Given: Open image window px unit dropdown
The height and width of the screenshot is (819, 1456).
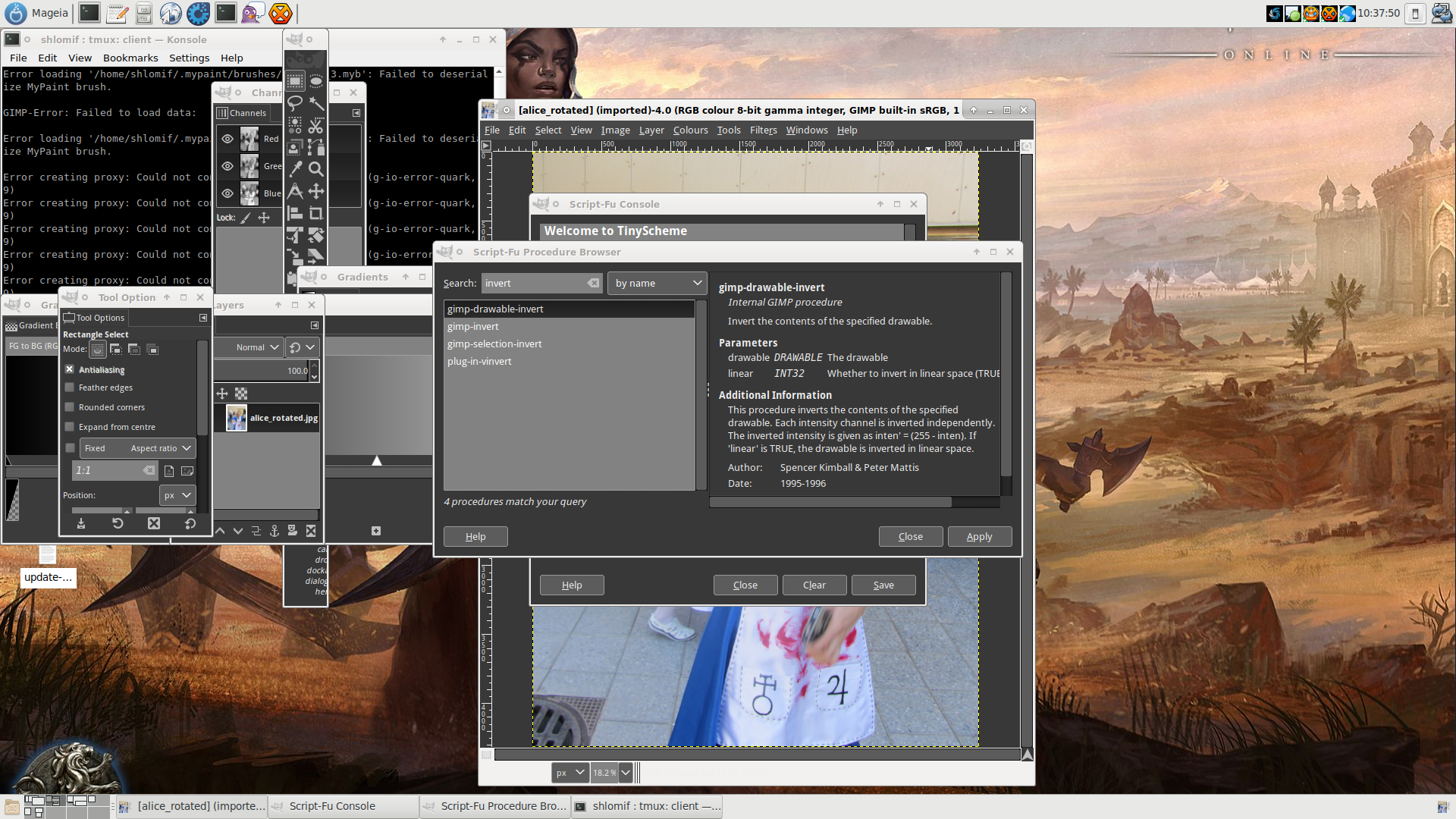Looking at the screenshot, I should 570,773.
